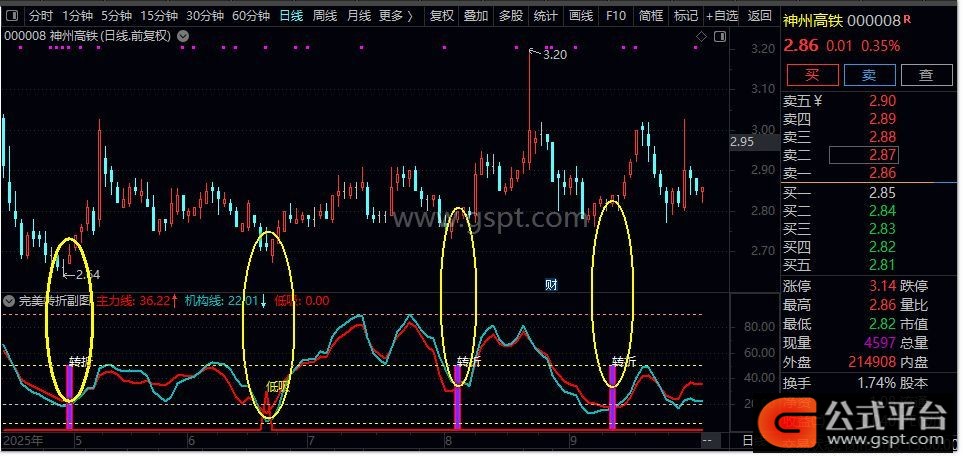Viewport: 963px width, 456px height.
Task: Toggle 复权 price adjustment
Action: pos(441,16)
